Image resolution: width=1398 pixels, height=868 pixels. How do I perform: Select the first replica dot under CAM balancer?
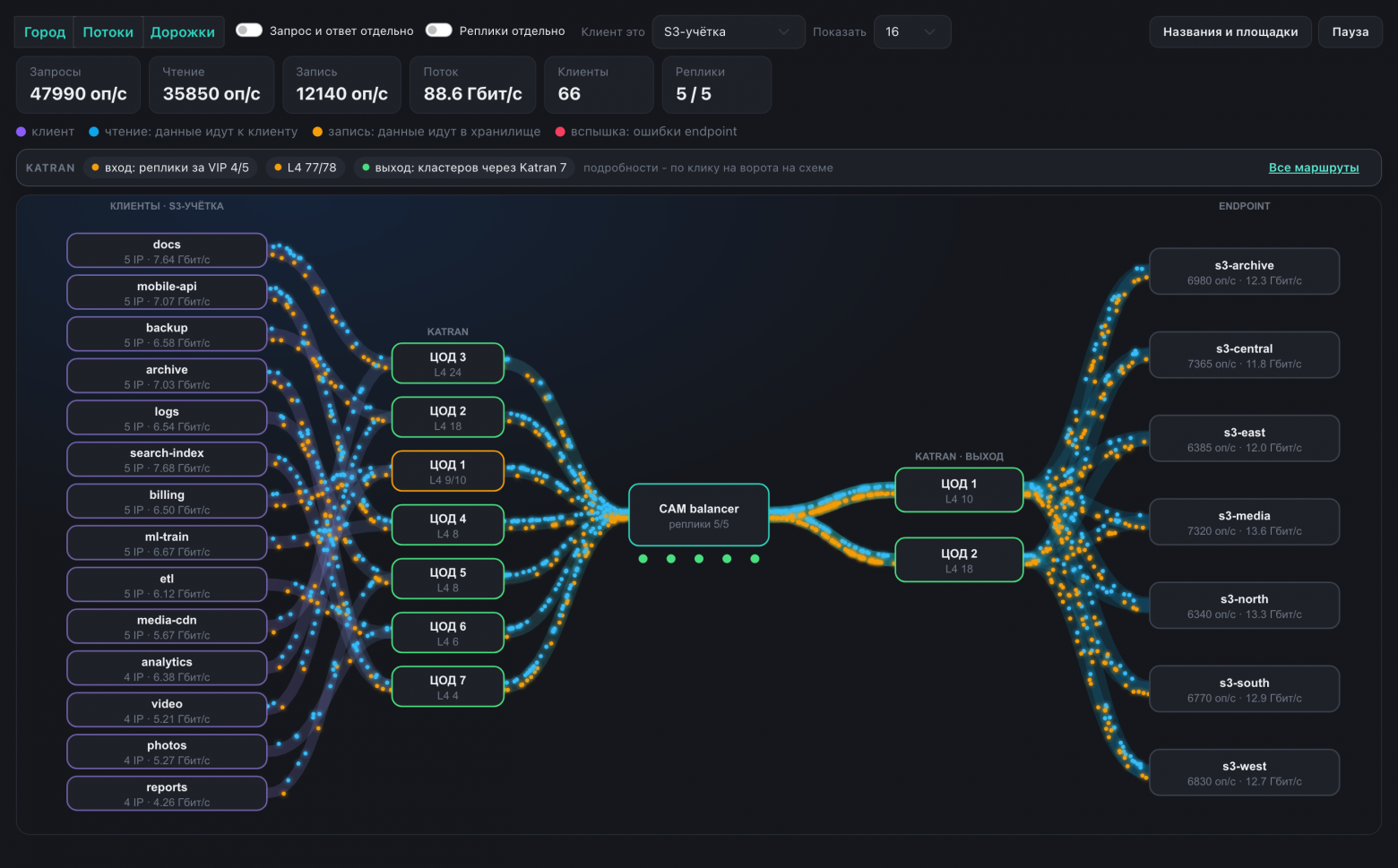(643, 559)
